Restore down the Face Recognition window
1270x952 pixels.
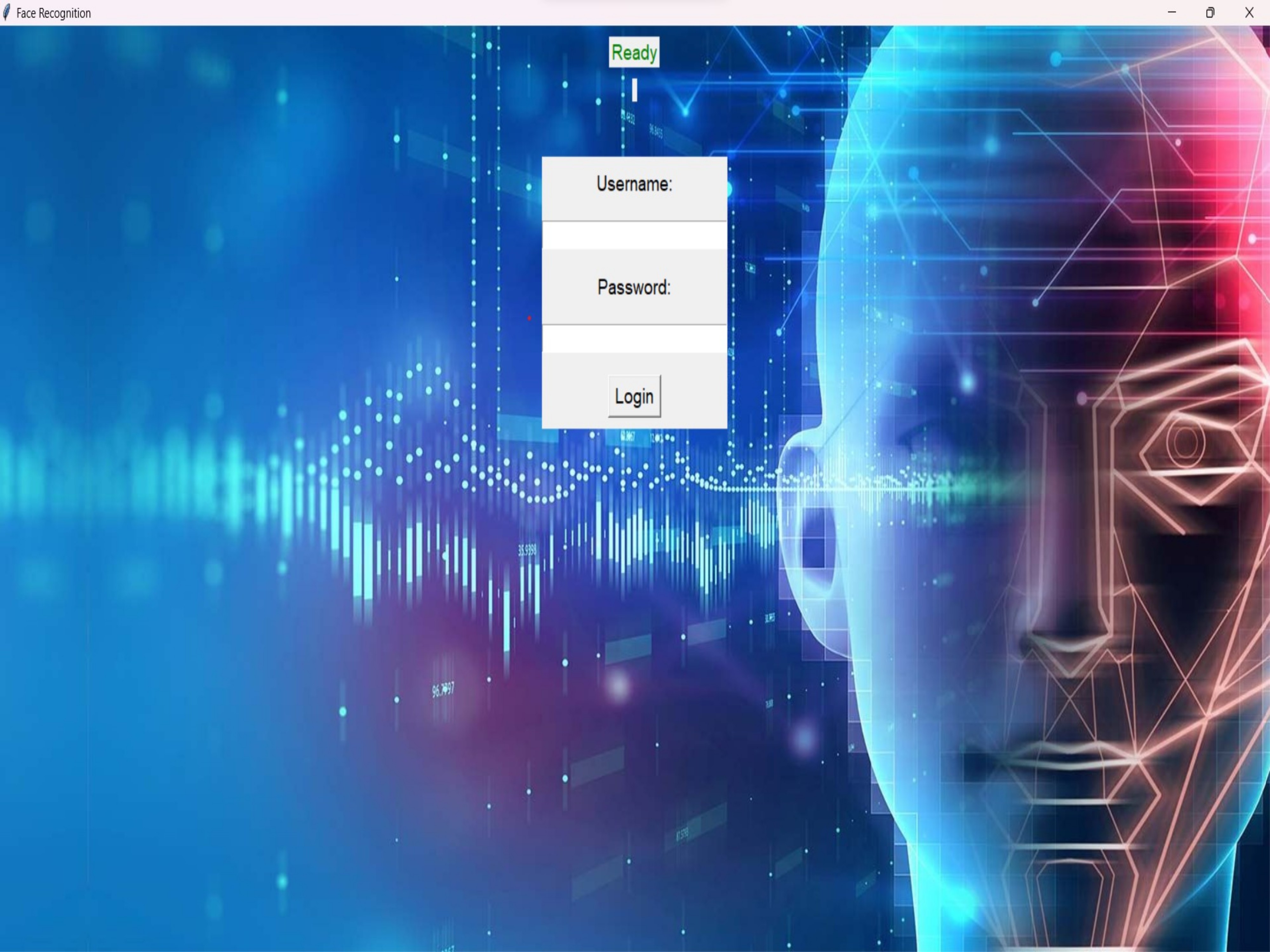point(1210,13)
